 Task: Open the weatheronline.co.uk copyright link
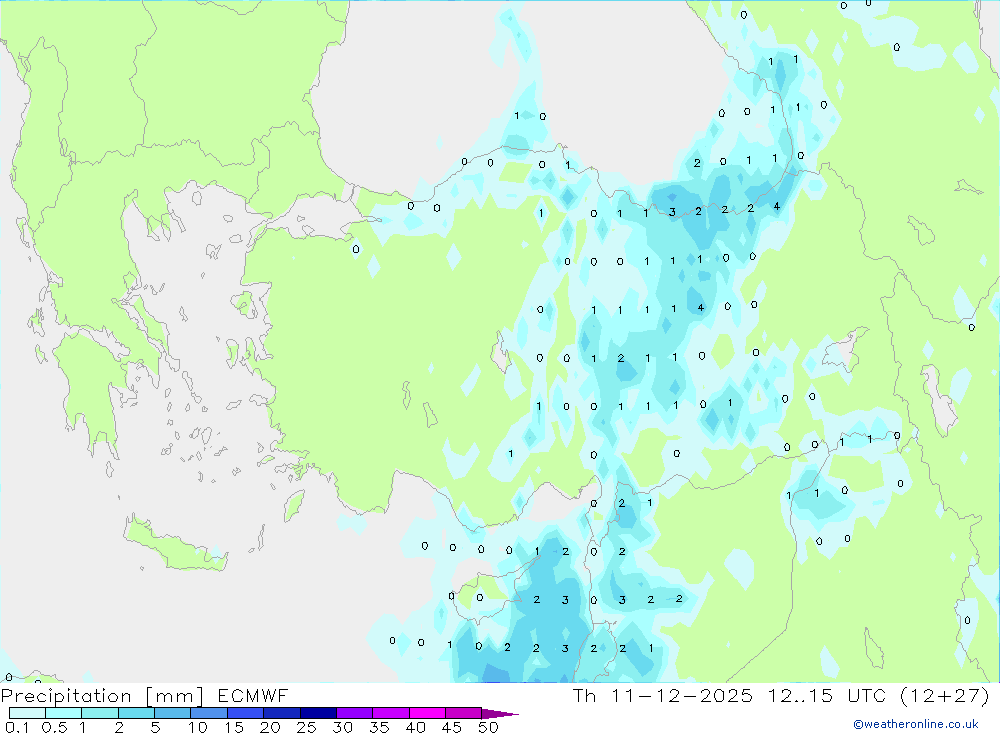(916, 724)
